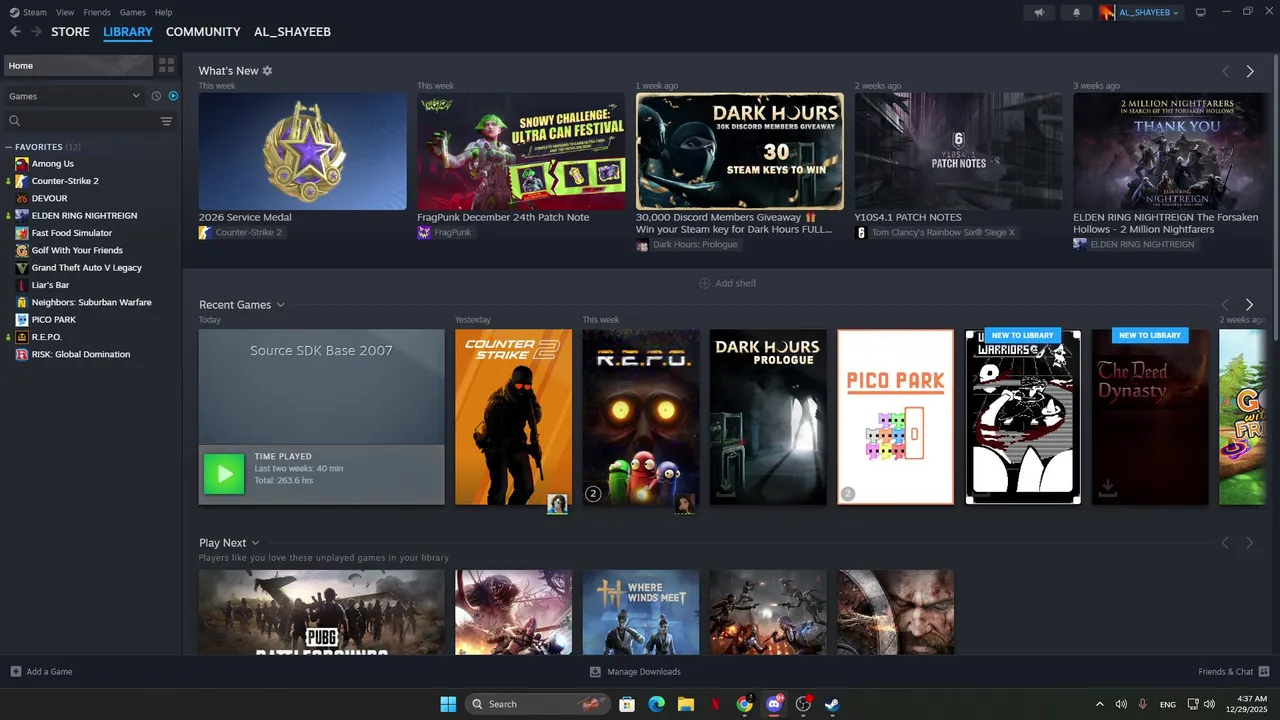Viewport: 1280px width, 720px height.
Task: Switch to Big Picture mode icon
Action: [x=1201, y=12]
